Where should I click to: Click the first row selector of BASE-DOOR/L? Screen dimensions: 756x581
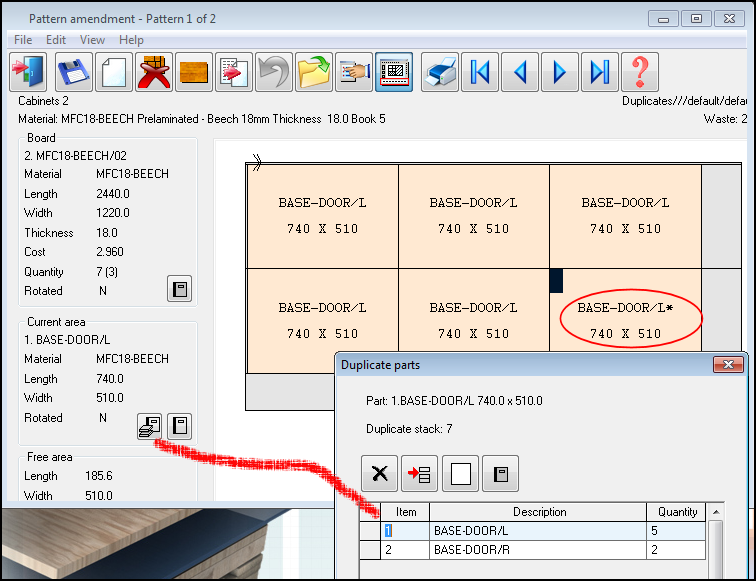click(370, 531)
